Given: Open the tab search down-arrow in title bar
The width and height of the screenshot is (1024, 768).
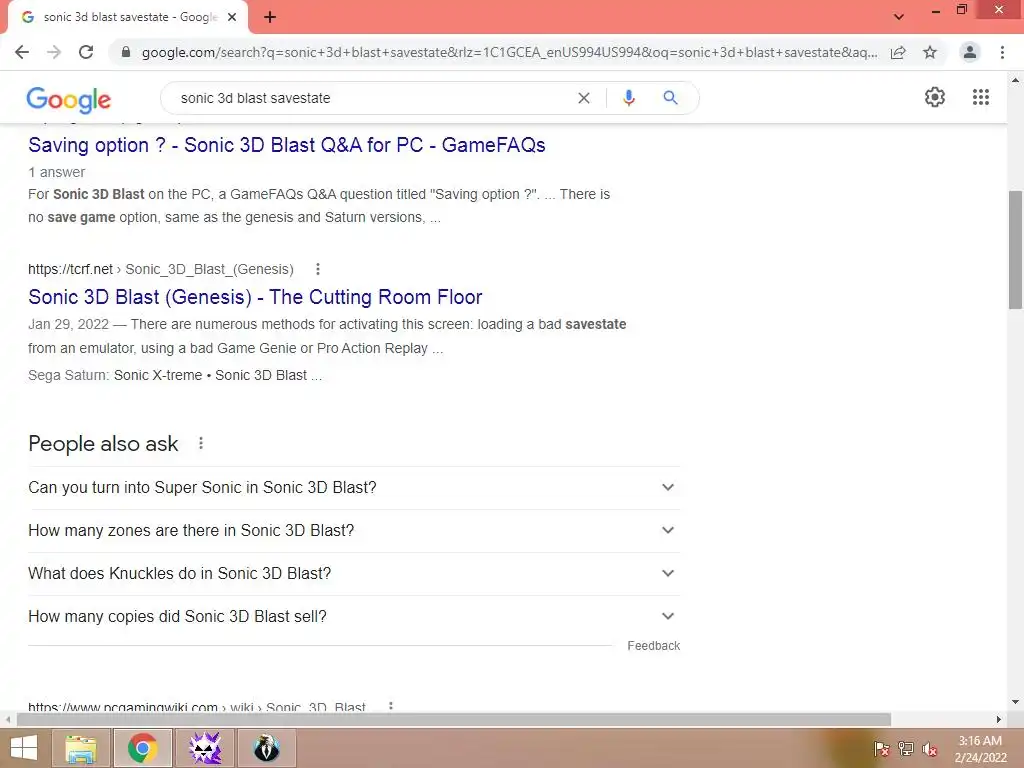Looking at the screenshot, I should (x=899, y=17).
